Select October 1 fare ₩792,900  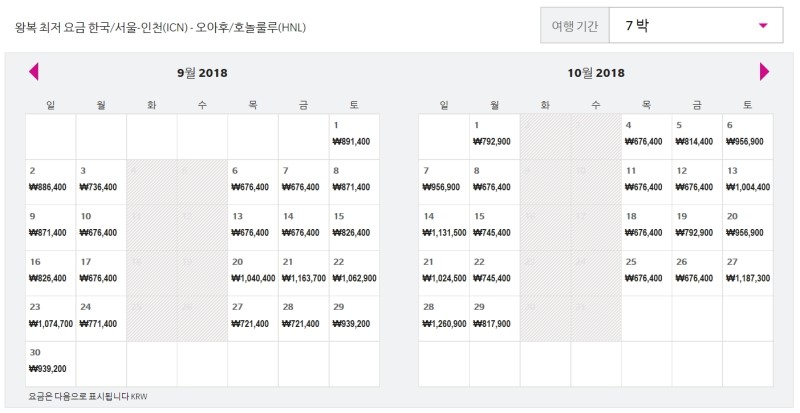pyautogui.click(x=494, y=136)
